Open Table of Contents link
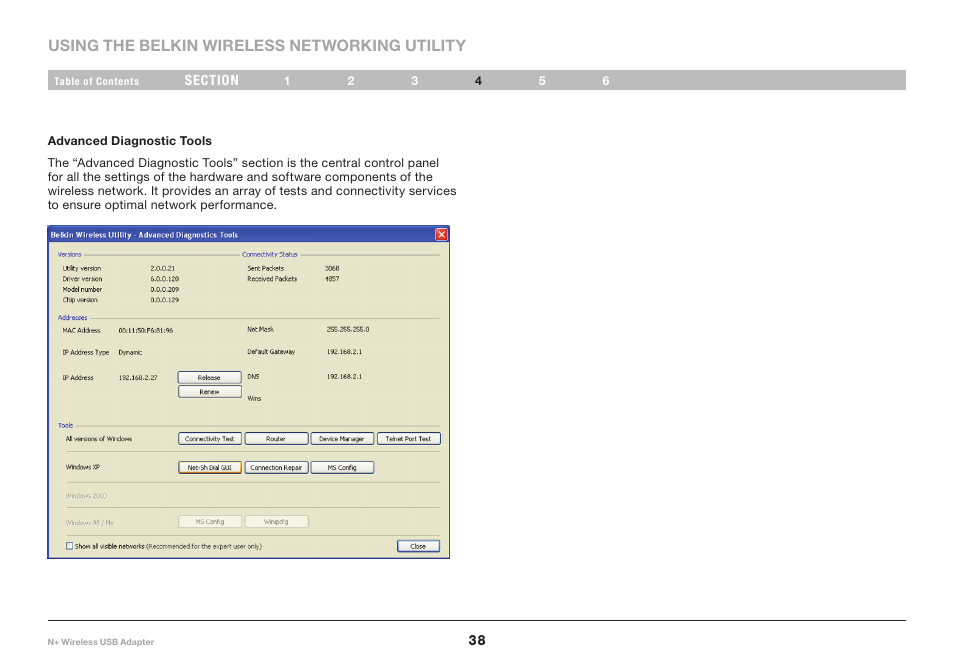Screen dimensions: 954x668 click(x=96, y=81)
